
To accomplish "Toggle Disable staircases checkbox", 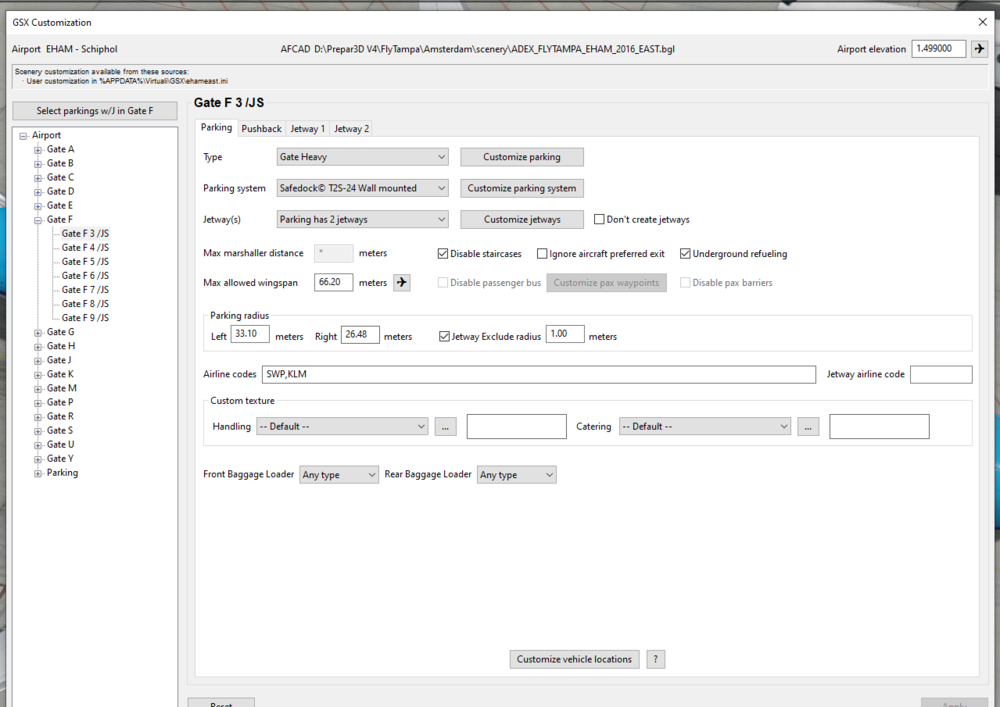I will (444, 254).
